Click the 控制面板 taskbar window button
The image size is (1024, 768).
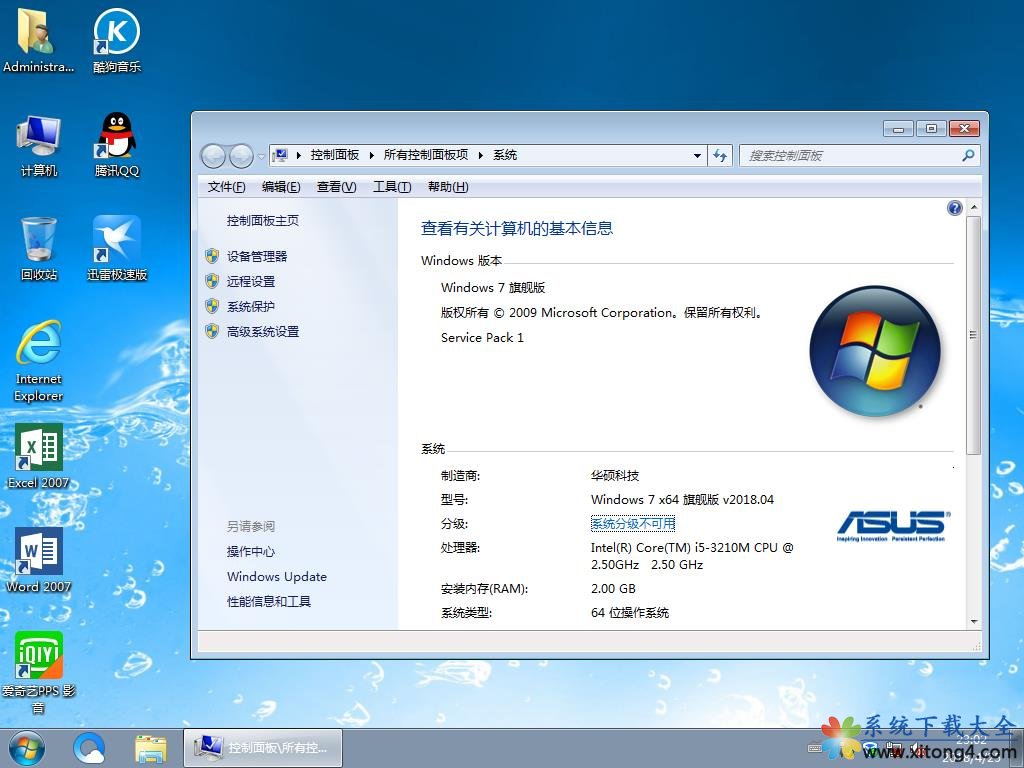click(x=263, y=748)
